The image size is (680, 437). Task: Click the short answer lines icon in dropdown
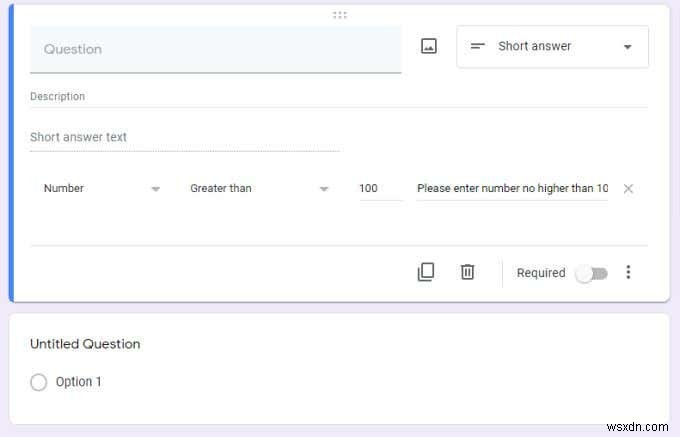(x=477, y=46)
